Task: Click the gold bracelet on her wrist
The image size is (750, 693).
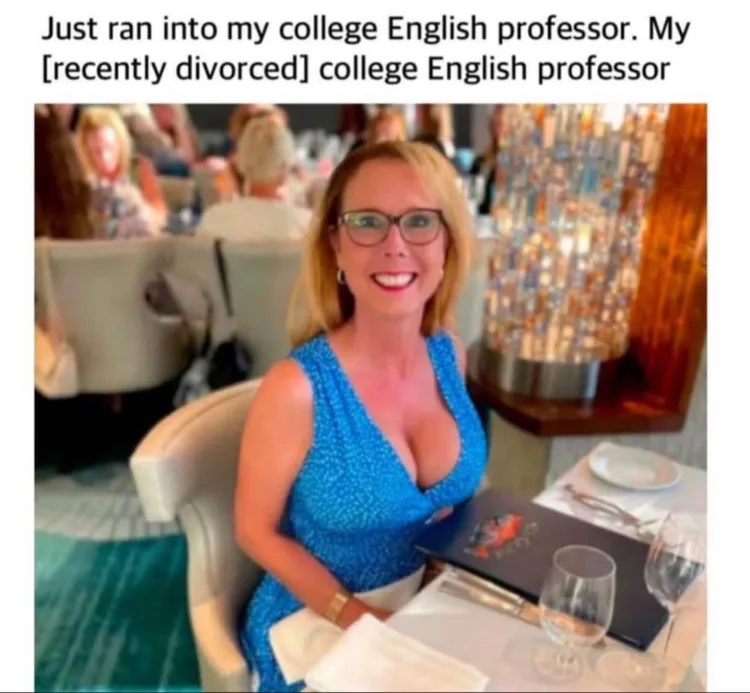Action: pyautogui.click(x=339, y=604)
